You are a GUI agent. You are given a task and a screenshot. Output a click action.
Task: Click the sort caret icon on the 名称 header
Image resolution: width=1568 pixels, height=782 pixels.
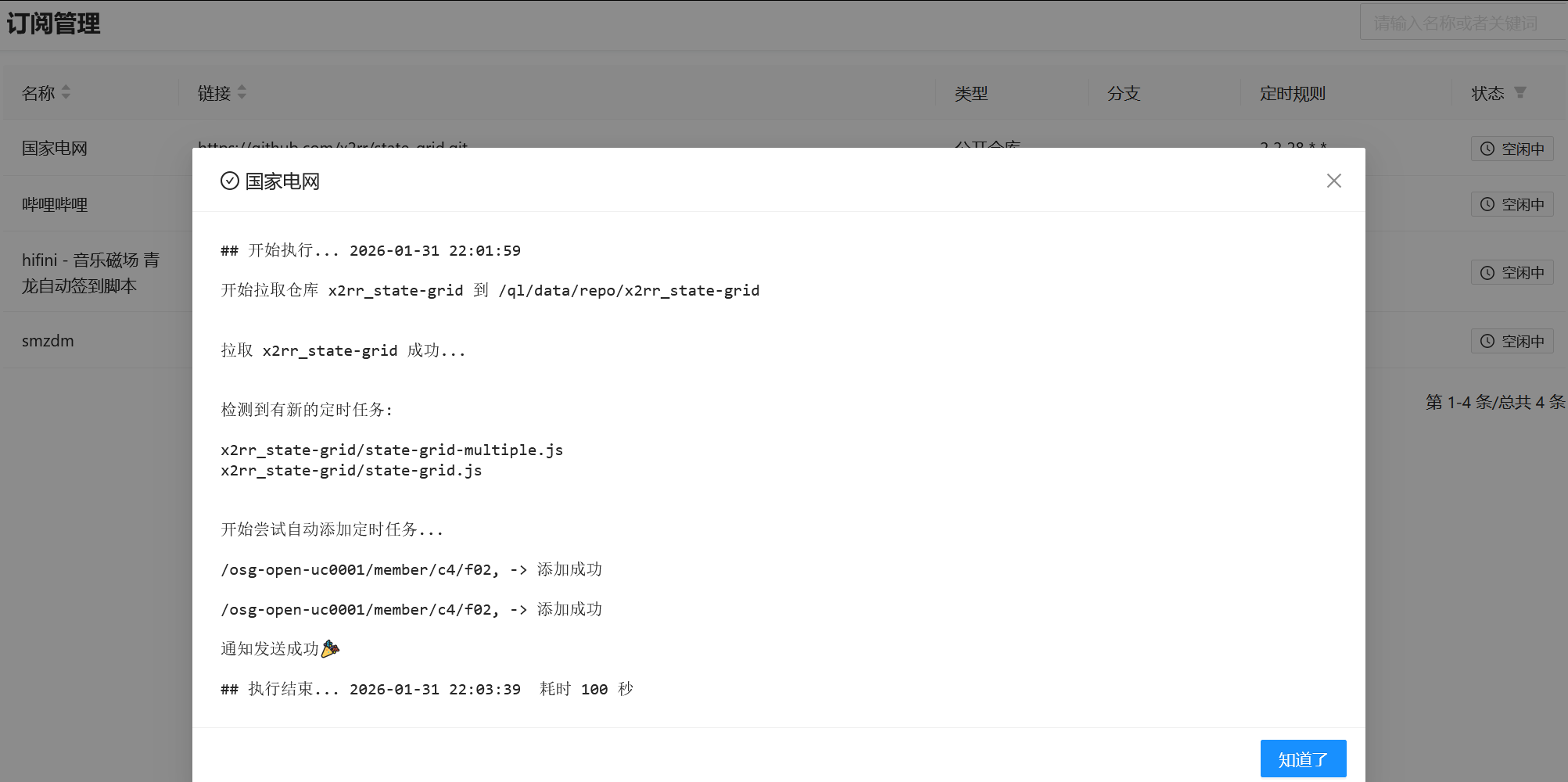click(66, 92)
